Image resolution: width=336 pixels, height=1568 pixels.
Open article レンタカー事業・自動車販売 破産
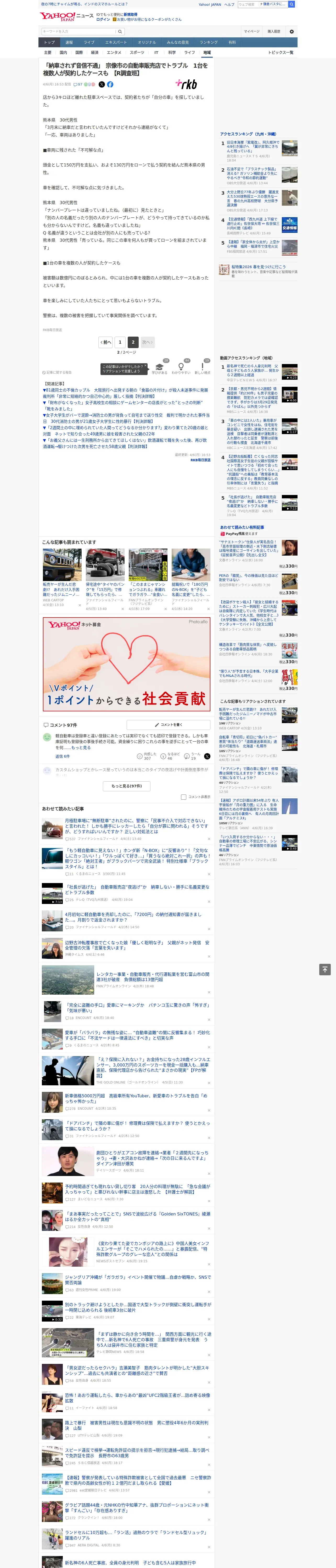pyautogui.click(x=153, y=977)
